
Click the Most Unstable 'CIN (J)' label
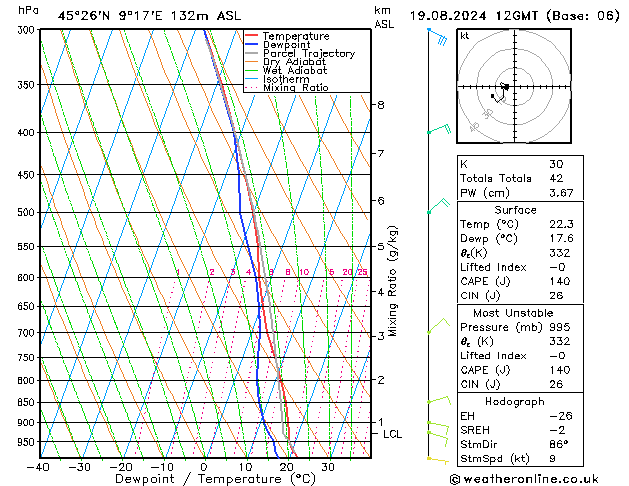pos(480,385)
